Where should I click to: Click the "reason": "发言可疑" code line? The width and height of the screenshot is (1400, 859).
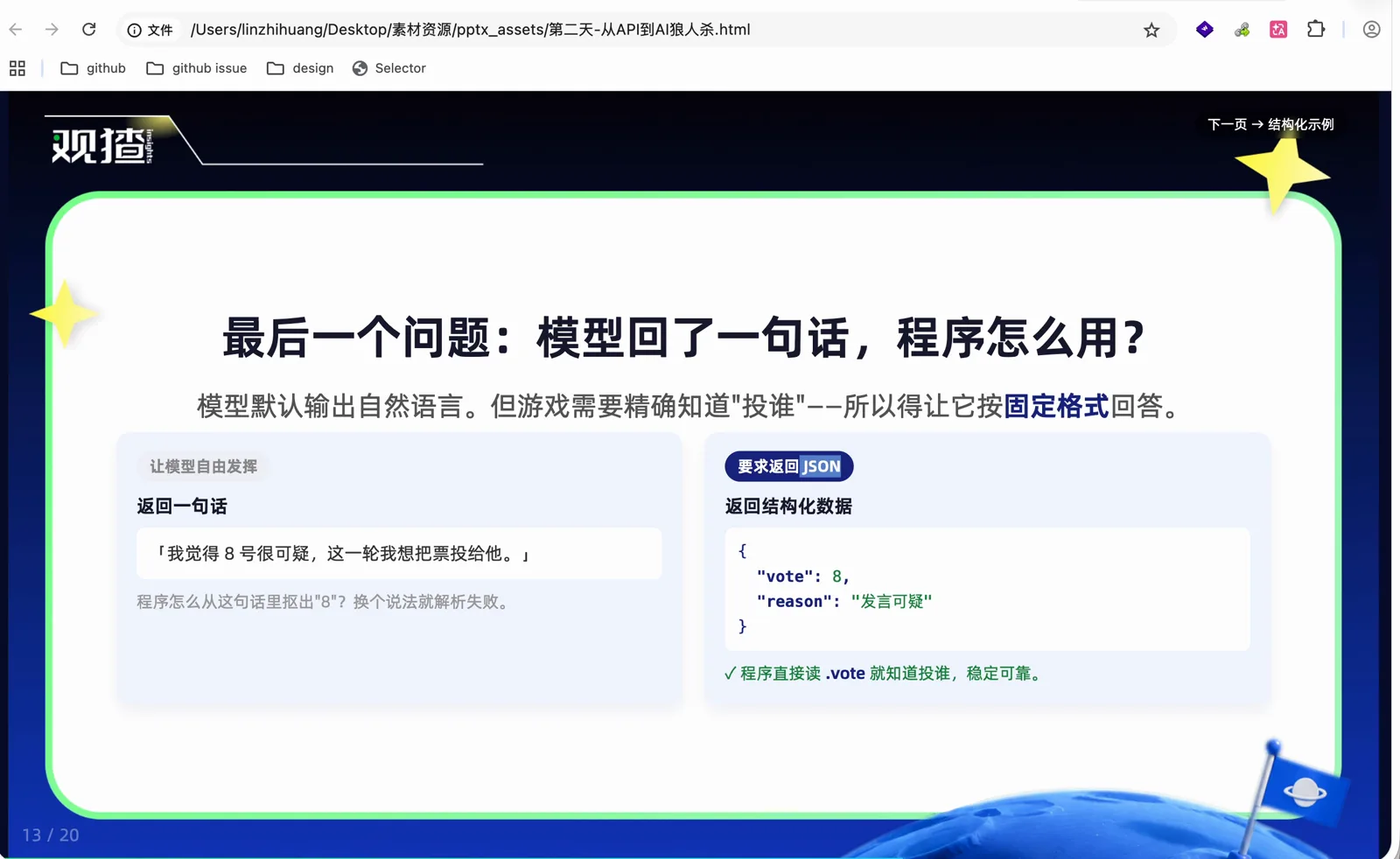pos(843,601)
